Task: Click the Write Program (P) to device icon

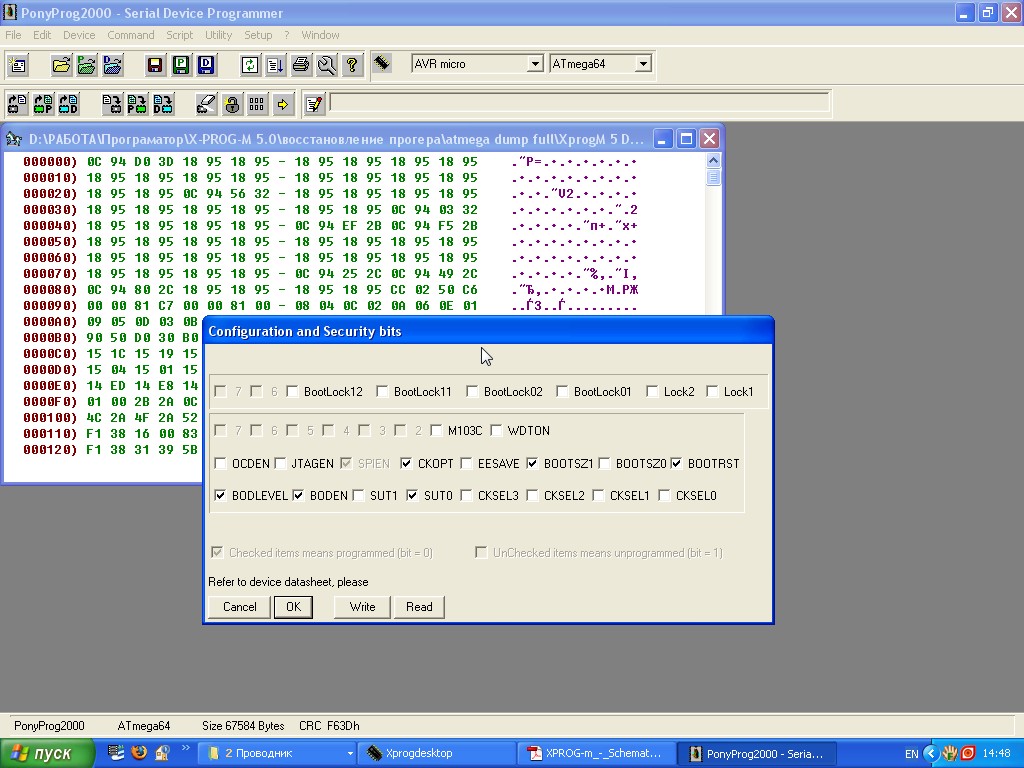Action: click(137, 104)
